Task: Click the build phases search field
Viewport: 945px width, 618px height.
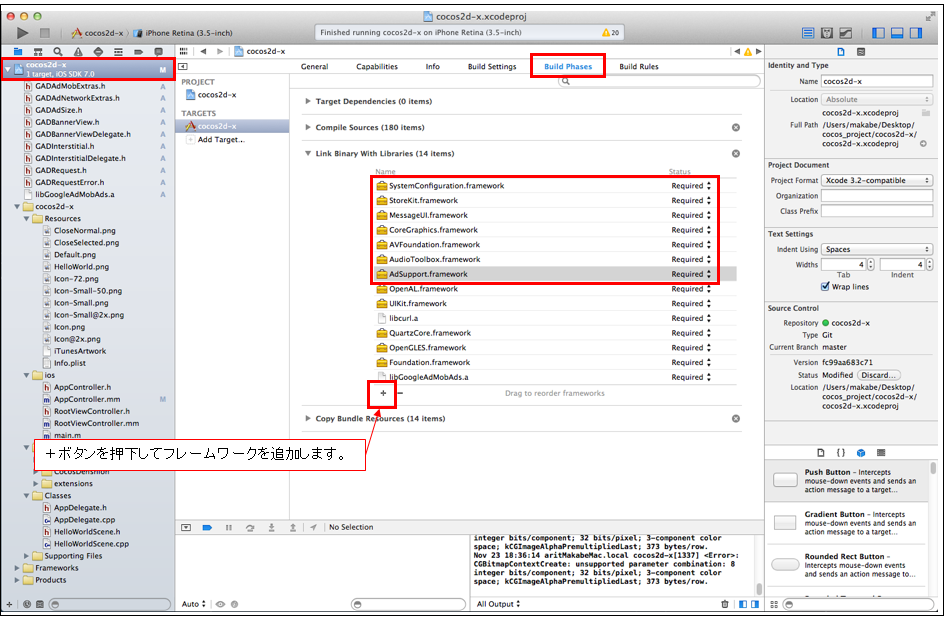Action: (659, 81)
